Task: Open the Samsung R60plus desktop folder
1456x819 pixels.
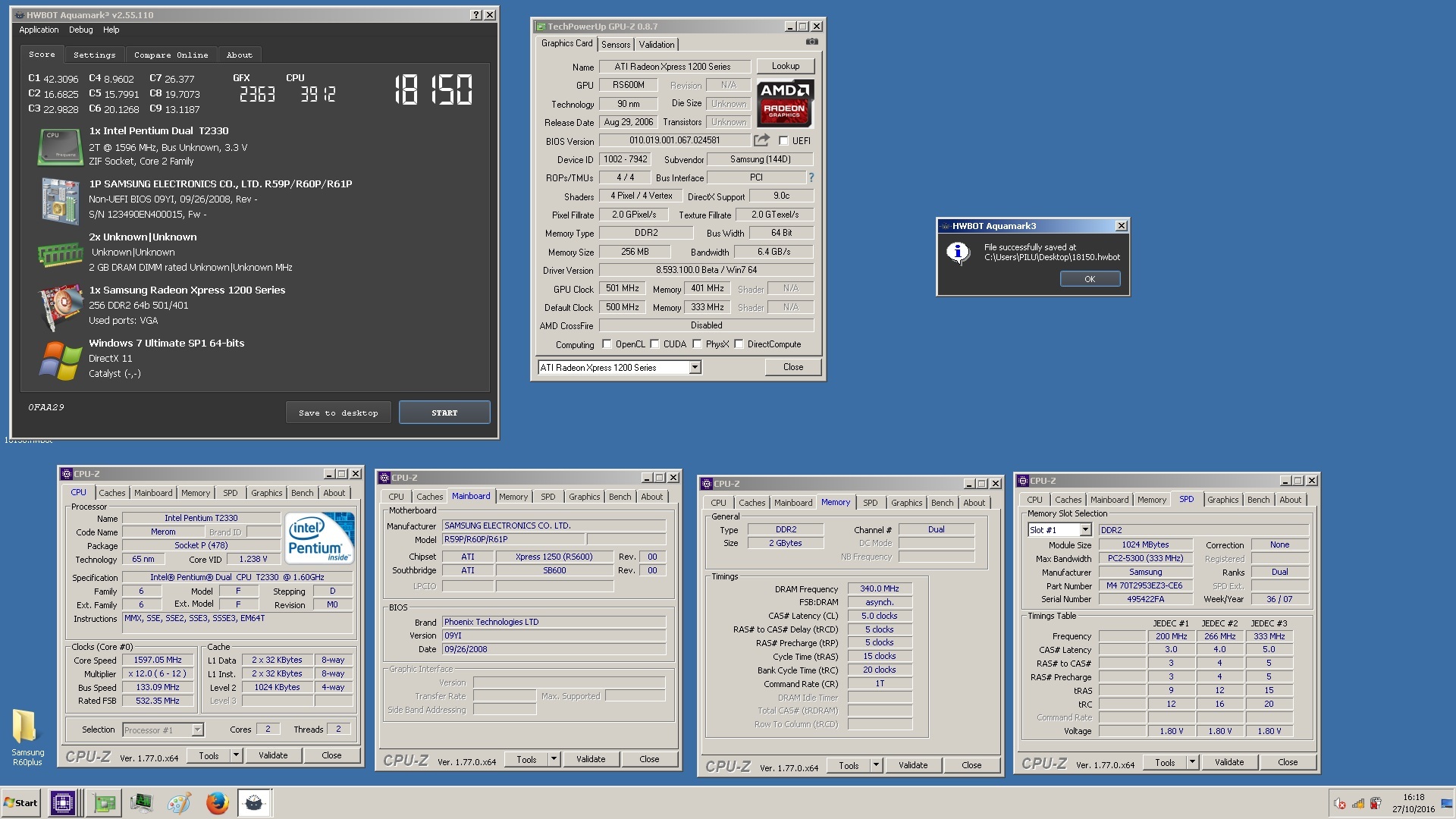Action: [27, 737]
